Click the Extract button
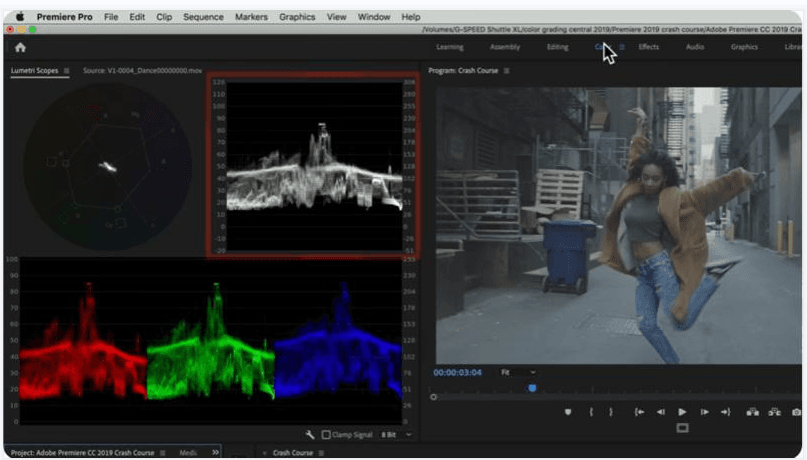This screenshot has height=460, width=807. (x=775, y=412)
